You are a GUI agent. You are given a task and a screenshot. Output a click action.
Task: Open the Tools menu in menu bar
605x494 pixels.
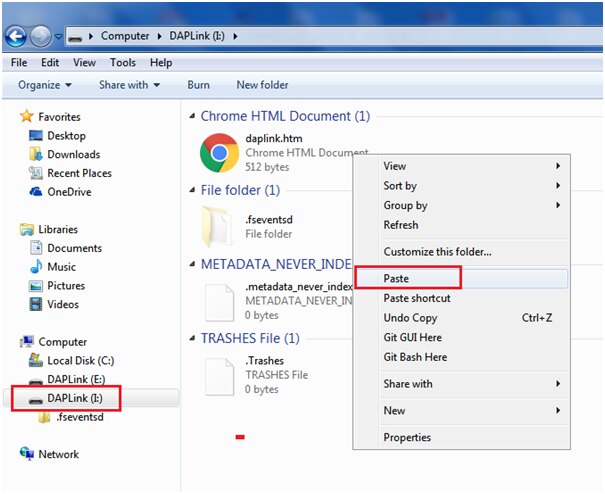coord(123,63)
